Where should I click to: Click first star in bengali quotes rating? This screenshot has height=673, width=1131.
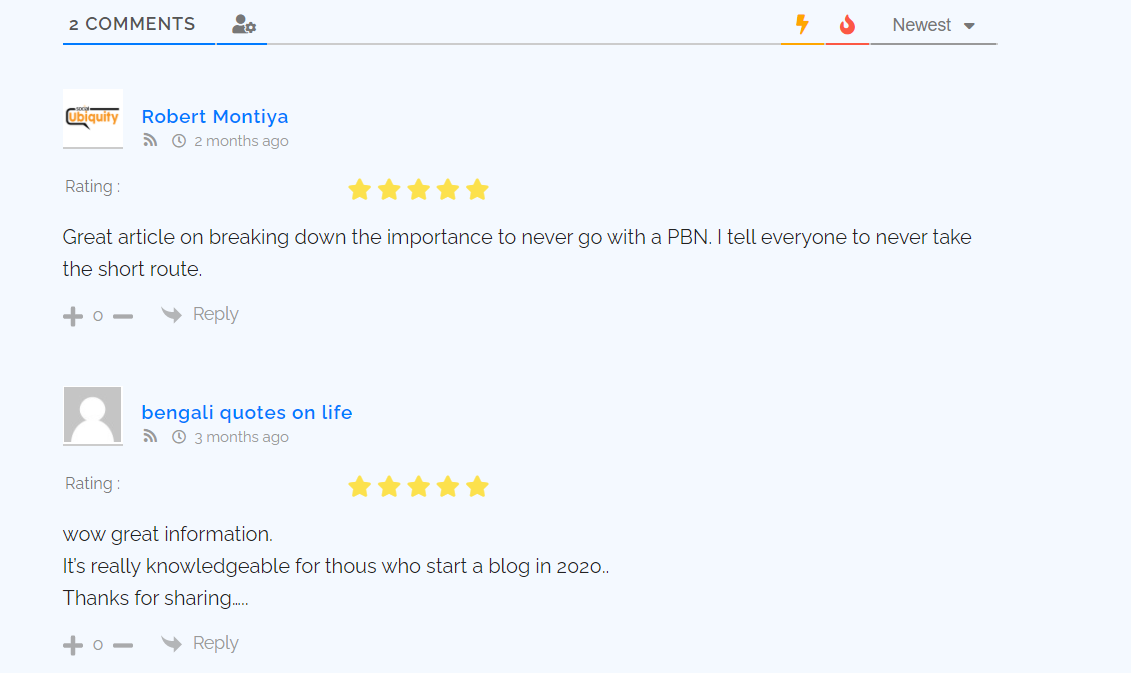[x=359, y=486]
